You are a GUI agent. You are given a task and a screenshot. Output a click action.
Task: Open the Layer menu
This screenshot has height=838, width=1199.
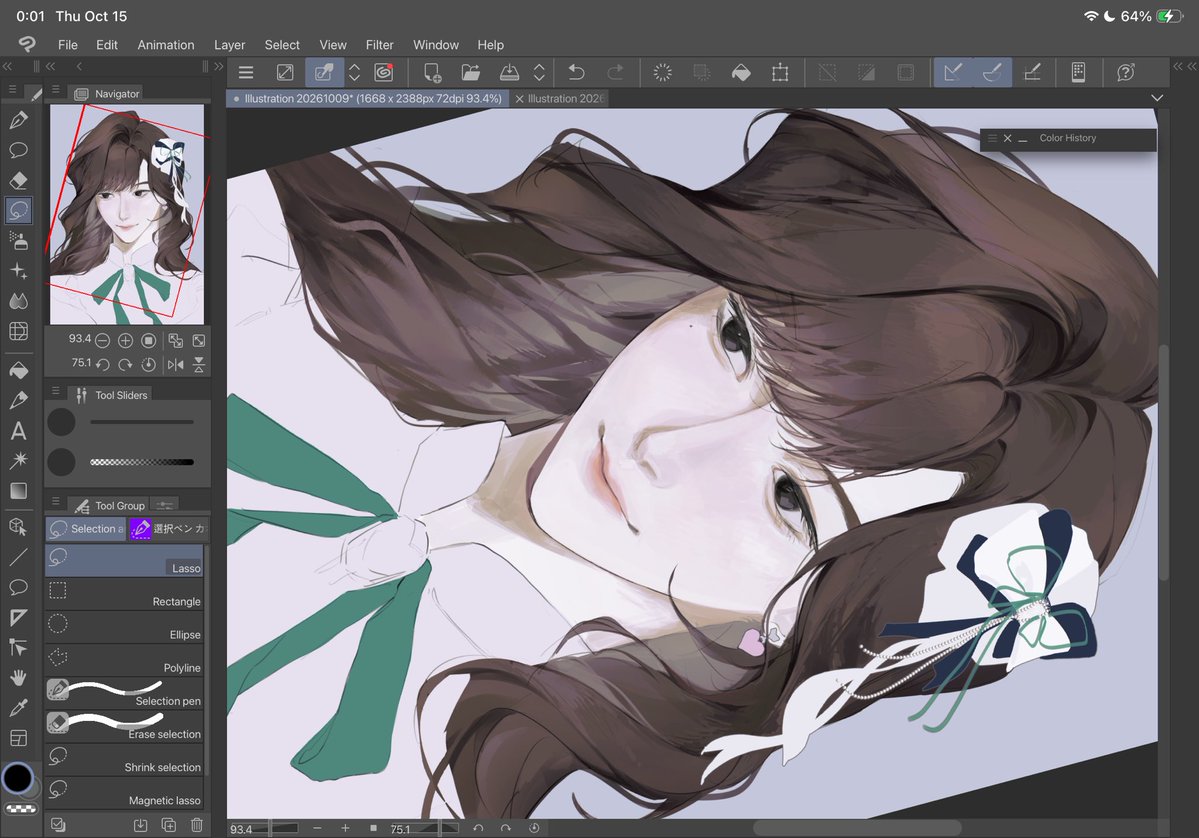pyautogui.click(x=229, y=45)
